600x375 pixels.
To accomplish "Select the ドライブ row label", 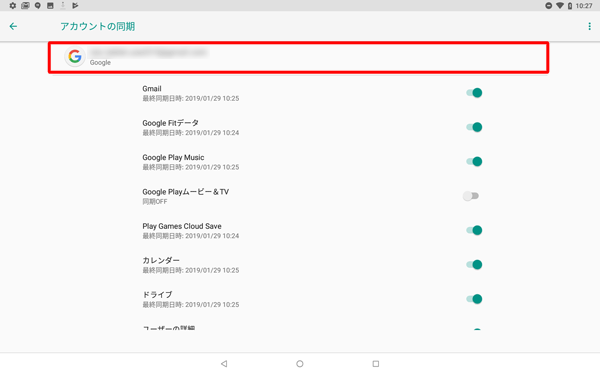I will (157, 295).
